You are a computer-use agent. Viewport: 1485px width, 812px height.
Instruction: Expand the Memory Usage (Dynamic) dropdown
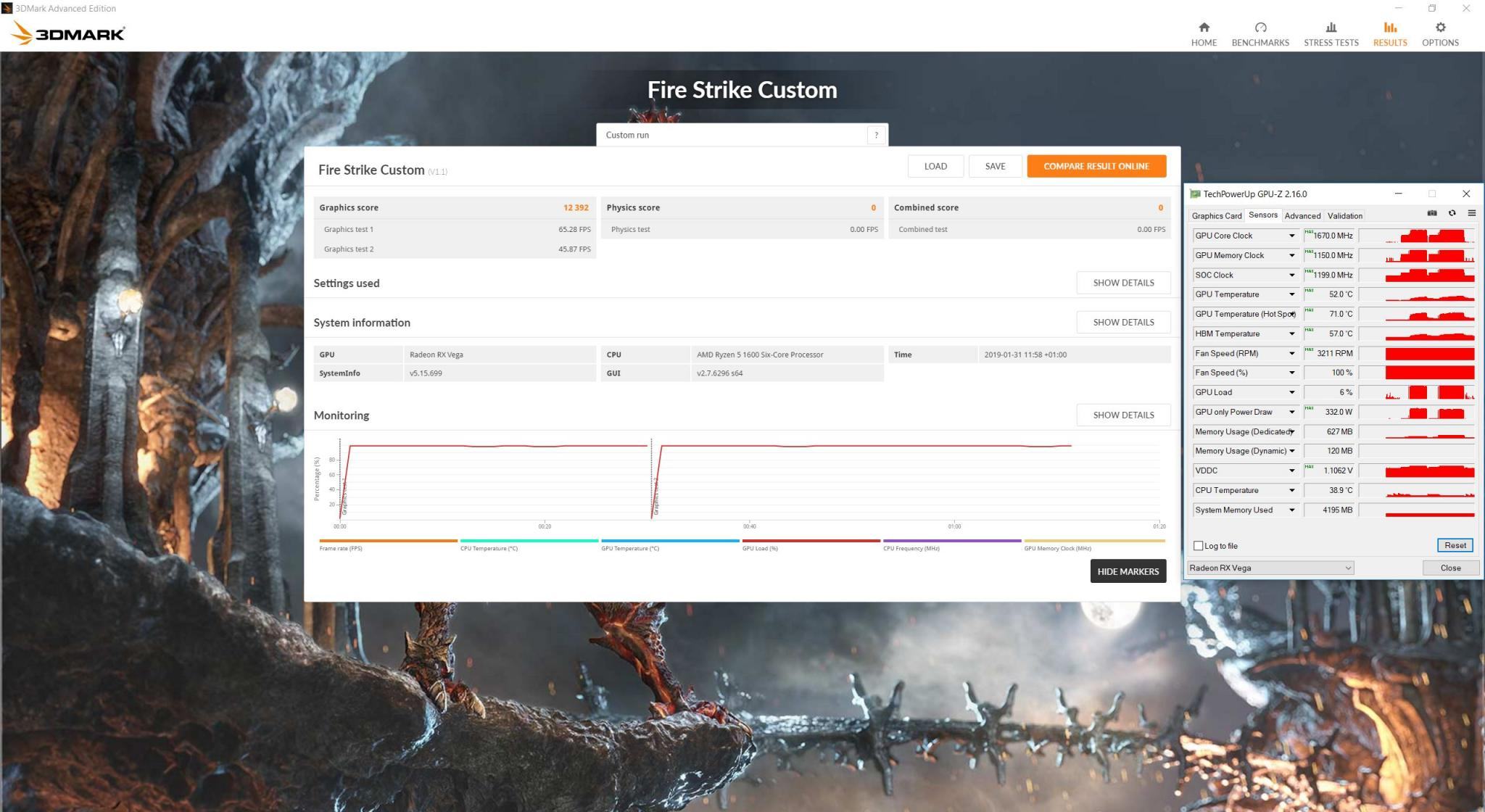pos(1291,451)
